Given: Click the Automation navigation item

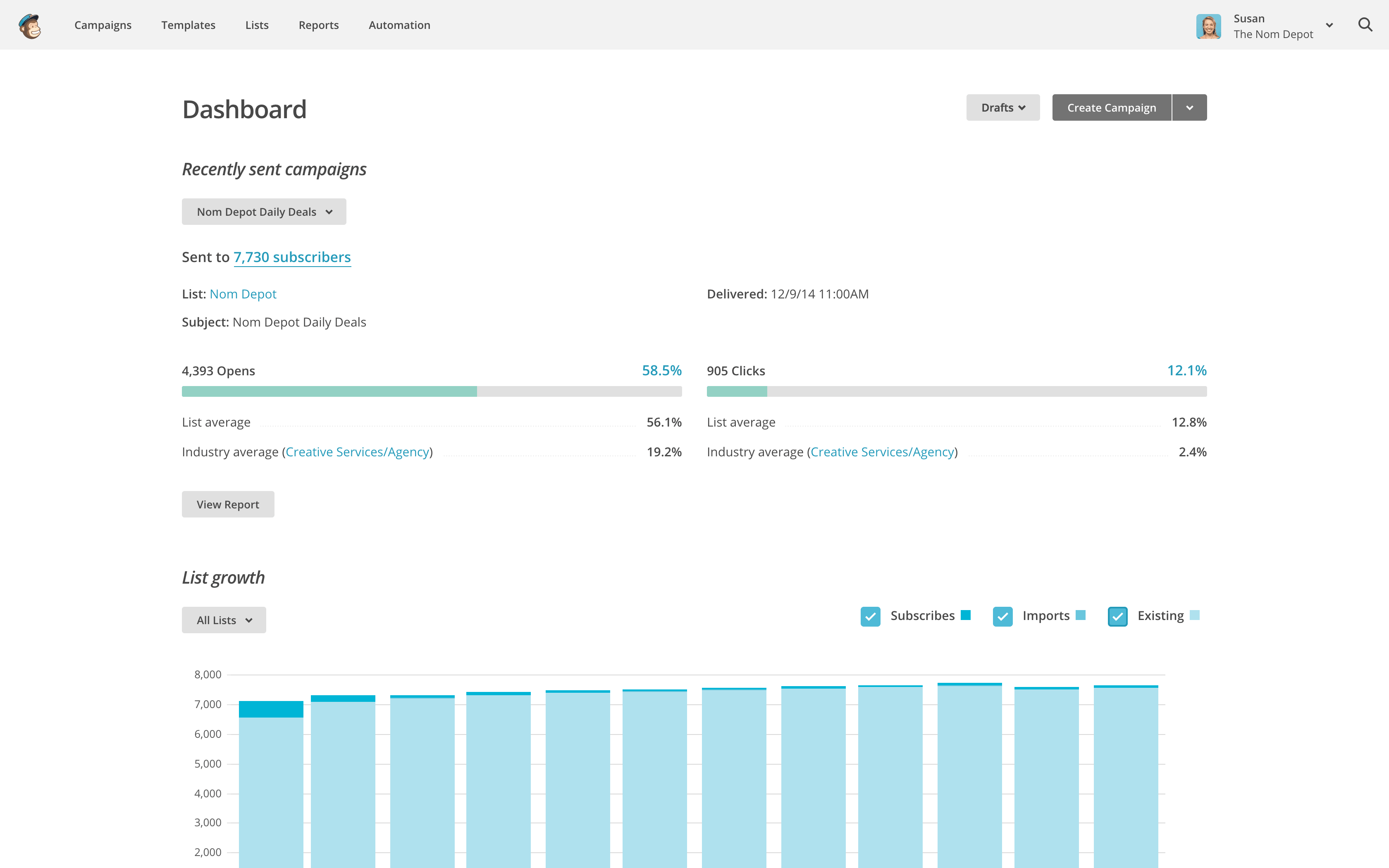Looking at the screenshot, I should pos(399,24).
